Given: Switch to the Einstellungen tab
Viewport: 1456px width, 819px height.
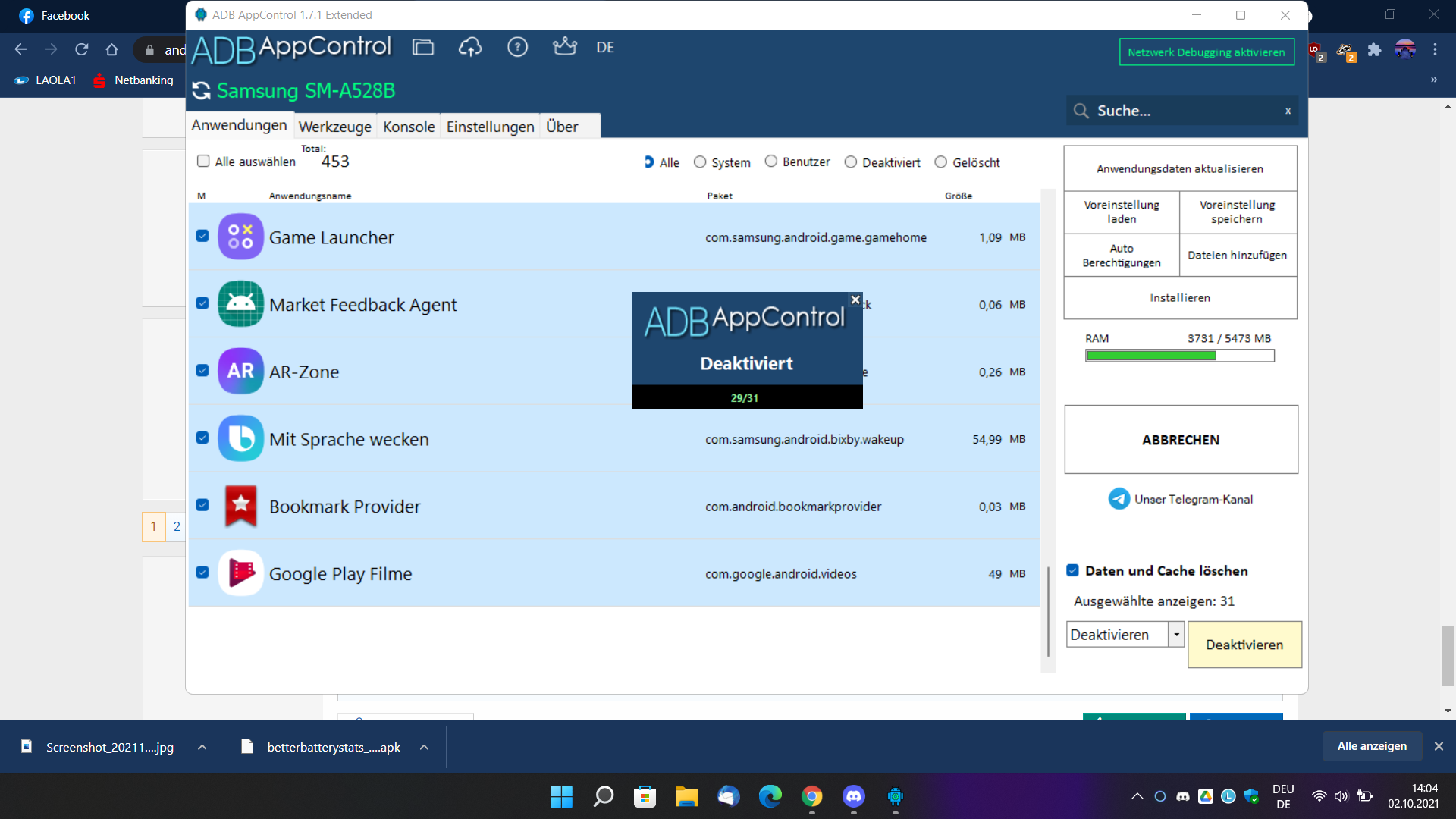Looking at the screenshot, I should click(491, 127).
